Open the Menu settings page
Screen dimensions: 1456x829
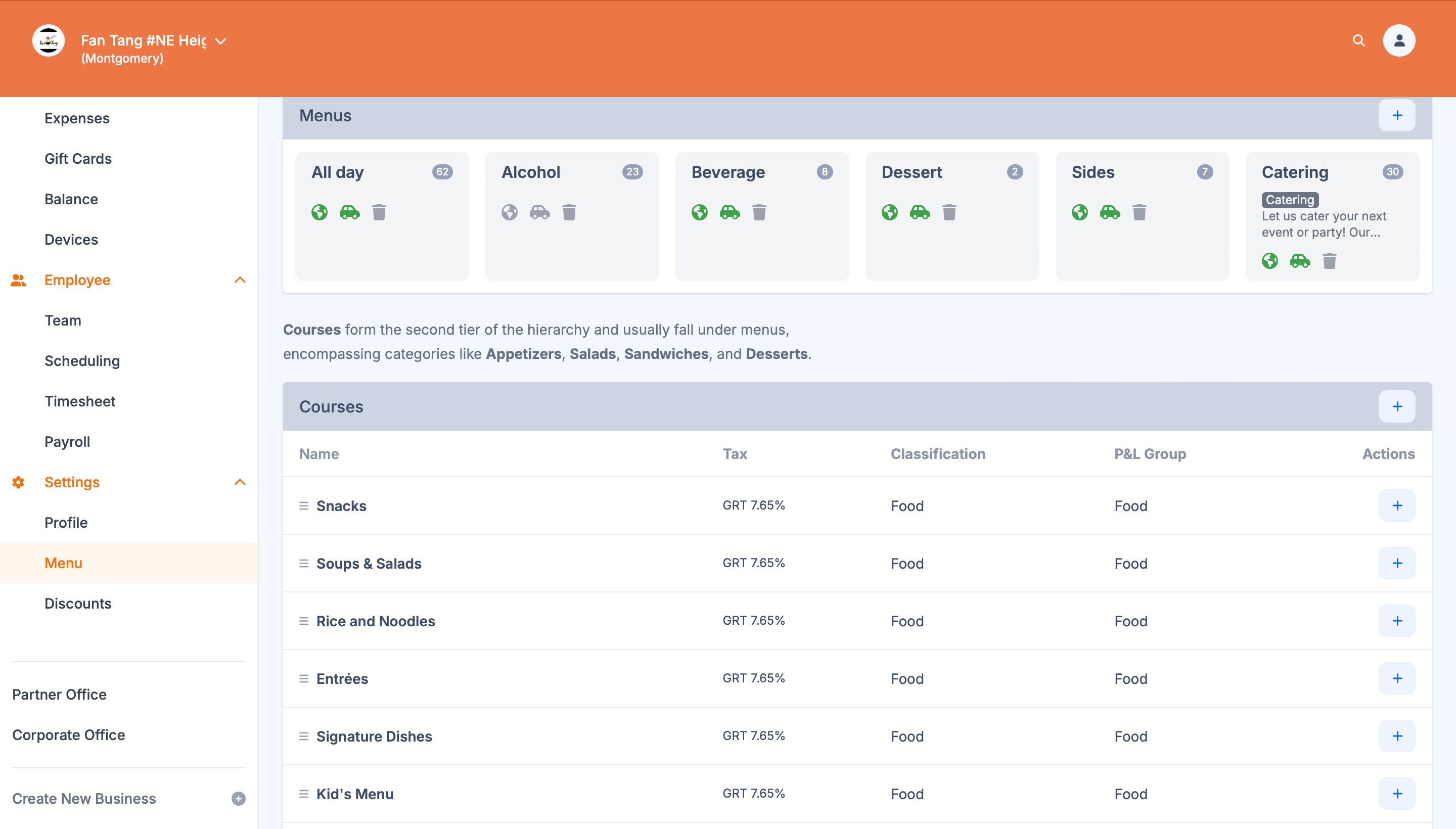point(63,563)
